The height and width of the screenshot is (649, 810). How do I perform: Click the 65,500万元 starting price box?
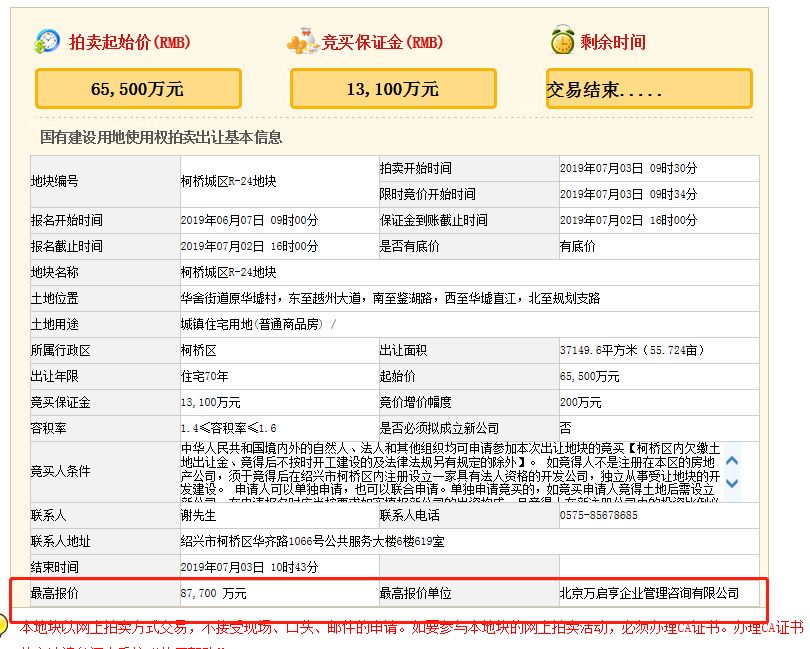[x=138, y=89]
